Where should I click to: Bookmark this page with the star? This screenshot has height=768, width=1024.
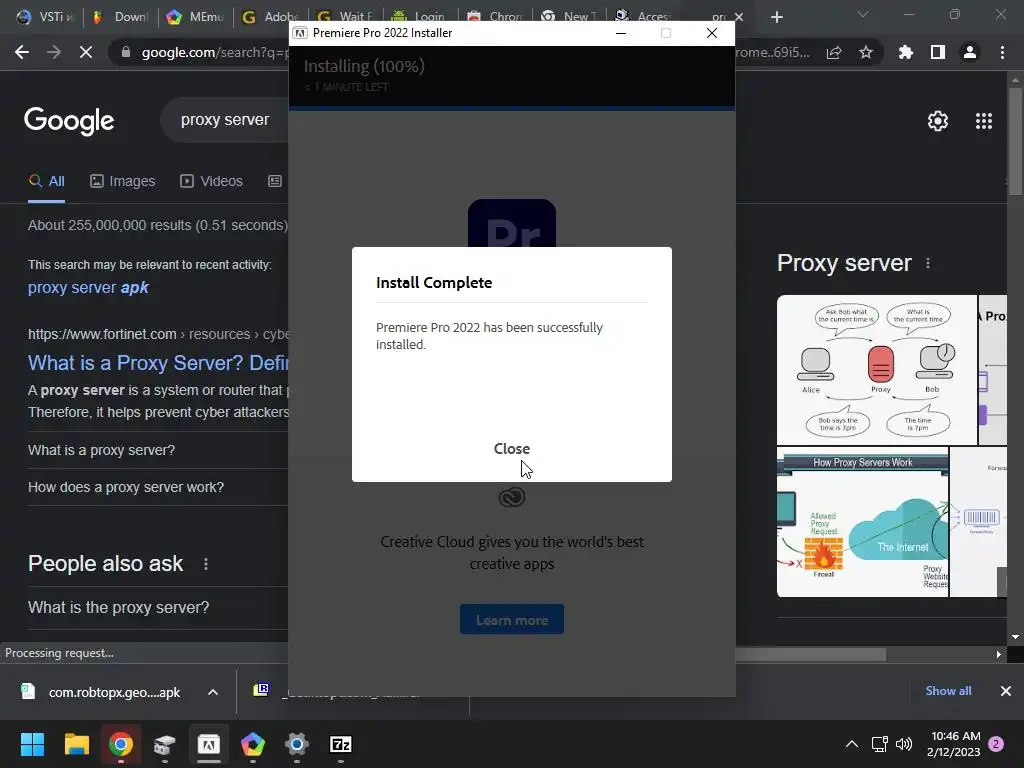tap(866, 52)
